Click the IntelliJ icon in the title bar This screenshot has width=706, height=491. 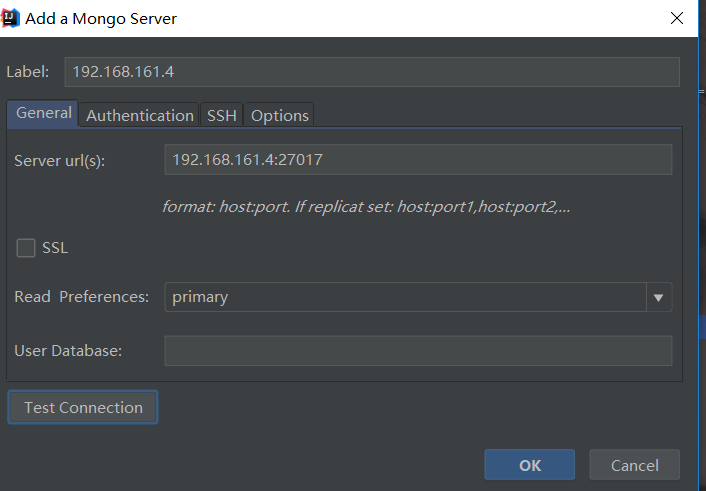(14, 18)
